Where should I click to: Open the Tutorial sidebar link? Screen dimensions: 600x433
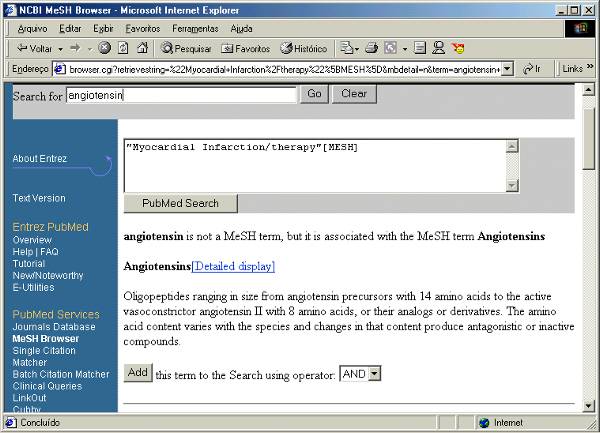[29, 264]
